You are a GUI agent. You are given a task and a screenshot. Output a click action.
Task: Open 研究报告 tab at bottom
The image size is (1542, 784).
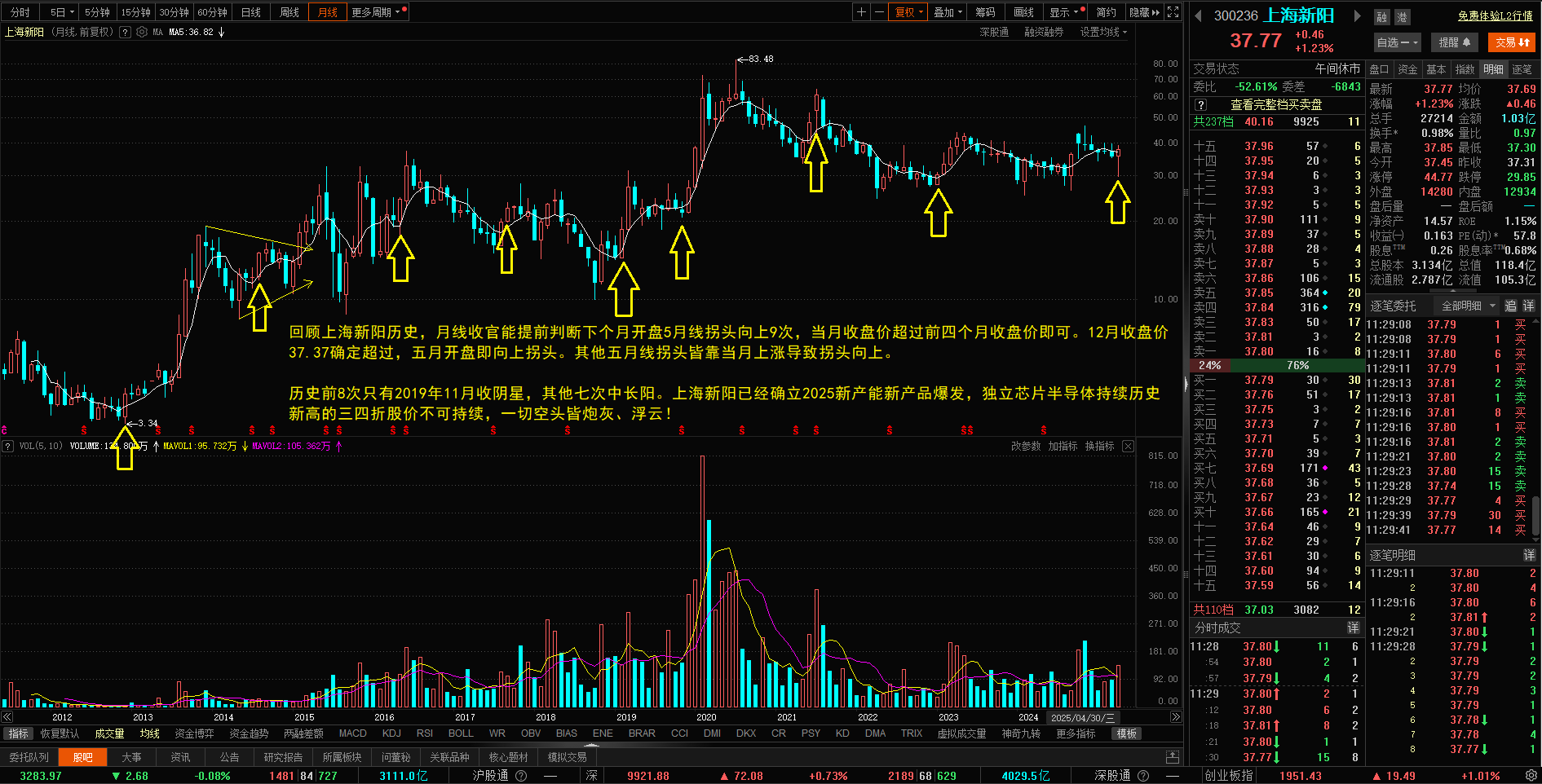click(283, 757)
